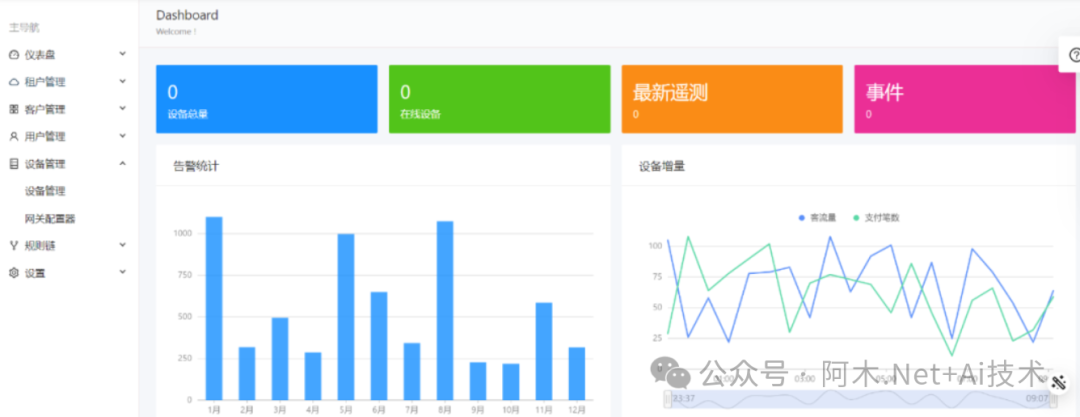The width and height of the screenshot is (1080, 417).
Task: Open the 租户管理 menu label
Action: pos(45,82)
